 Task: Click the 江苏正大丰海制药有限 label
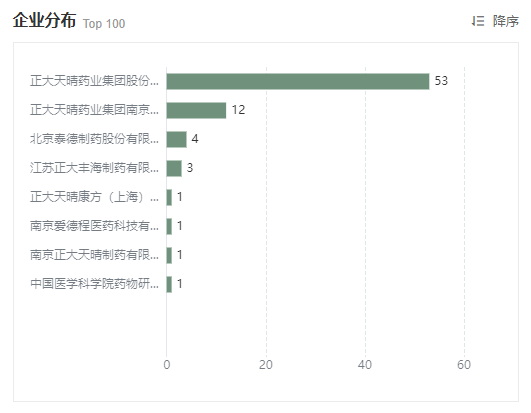94,168
